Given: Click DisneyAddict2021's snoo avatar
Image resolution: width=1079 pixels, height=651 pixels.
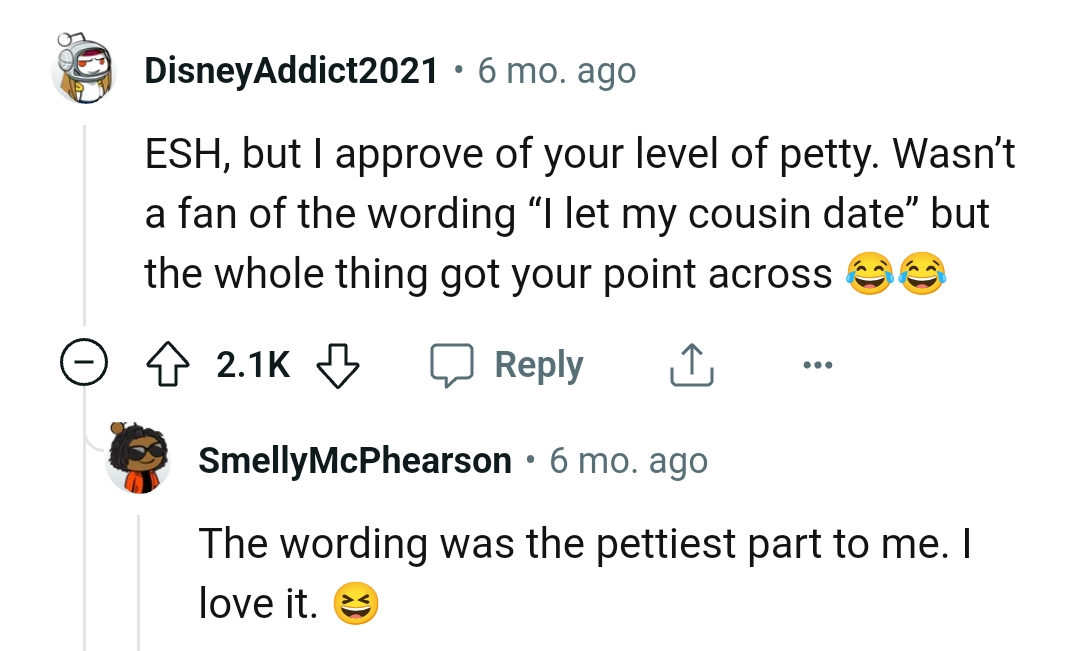Looking at the screenshot, I should click(84, 70).
